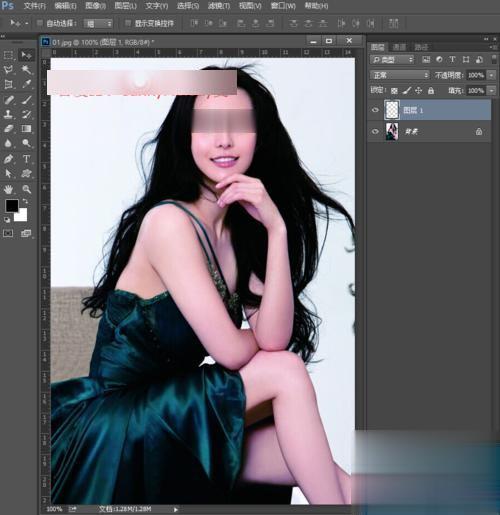Open the blend mode dropdown
Screen dimensions: 500x515
(399, 75)
